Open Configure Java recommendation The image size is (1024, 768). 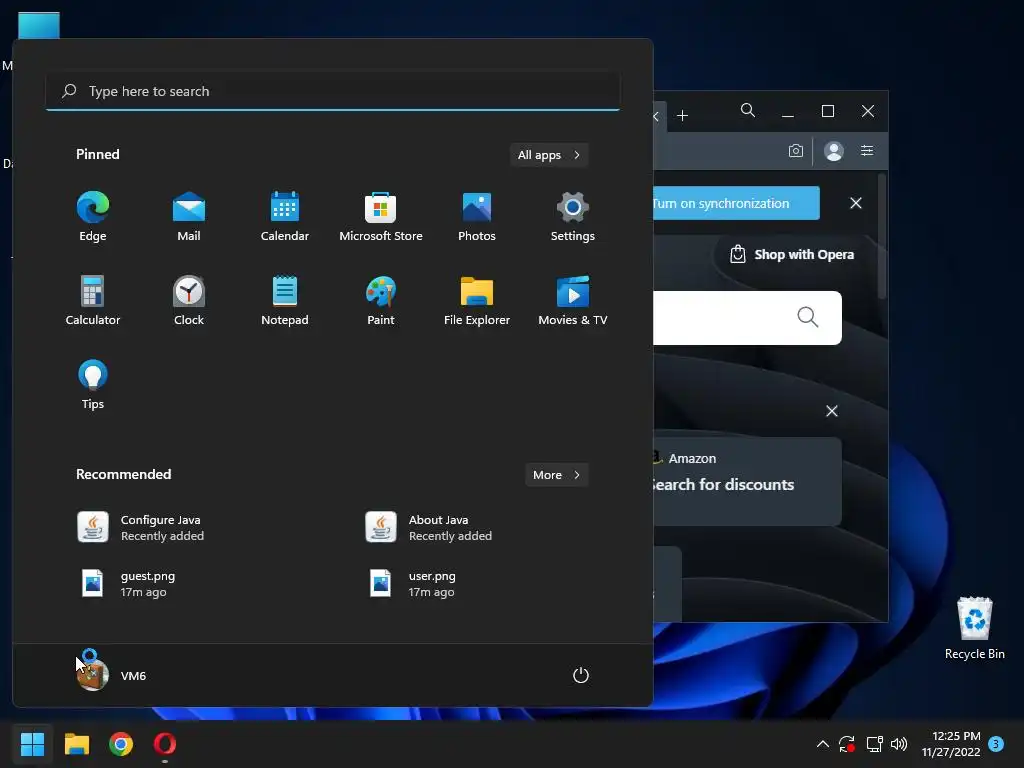(140, 528)
